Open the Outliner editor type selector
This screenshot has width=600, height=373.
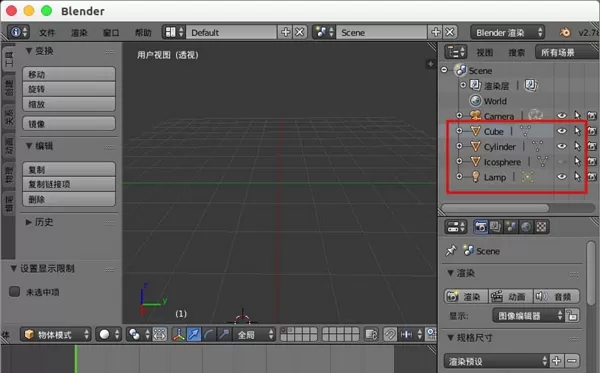456,52
